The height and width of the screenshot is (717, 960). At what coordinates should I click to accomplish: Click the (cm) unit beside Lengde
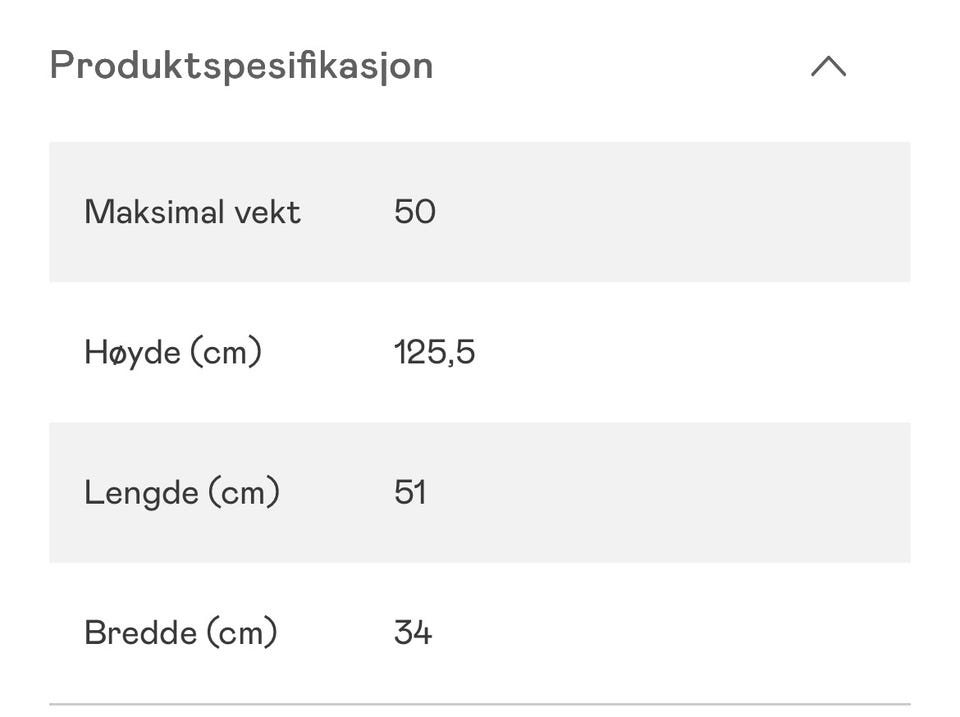coord(244,493)
